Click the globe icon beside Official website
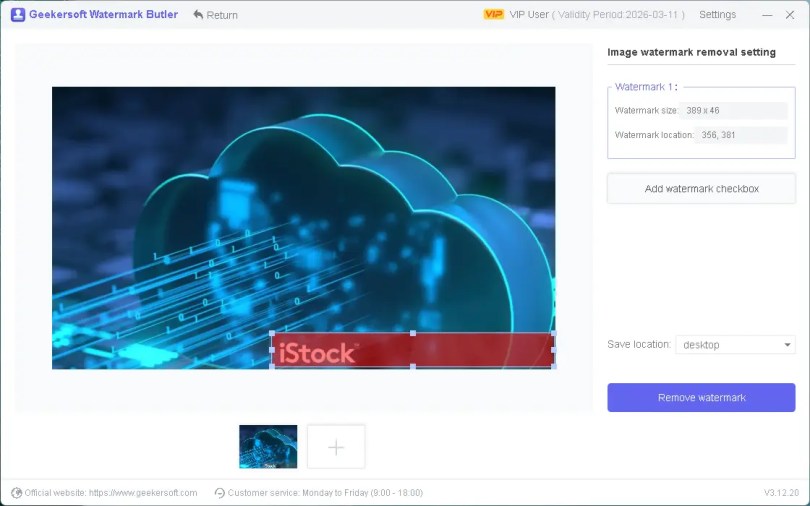 (x=17, y=493)
